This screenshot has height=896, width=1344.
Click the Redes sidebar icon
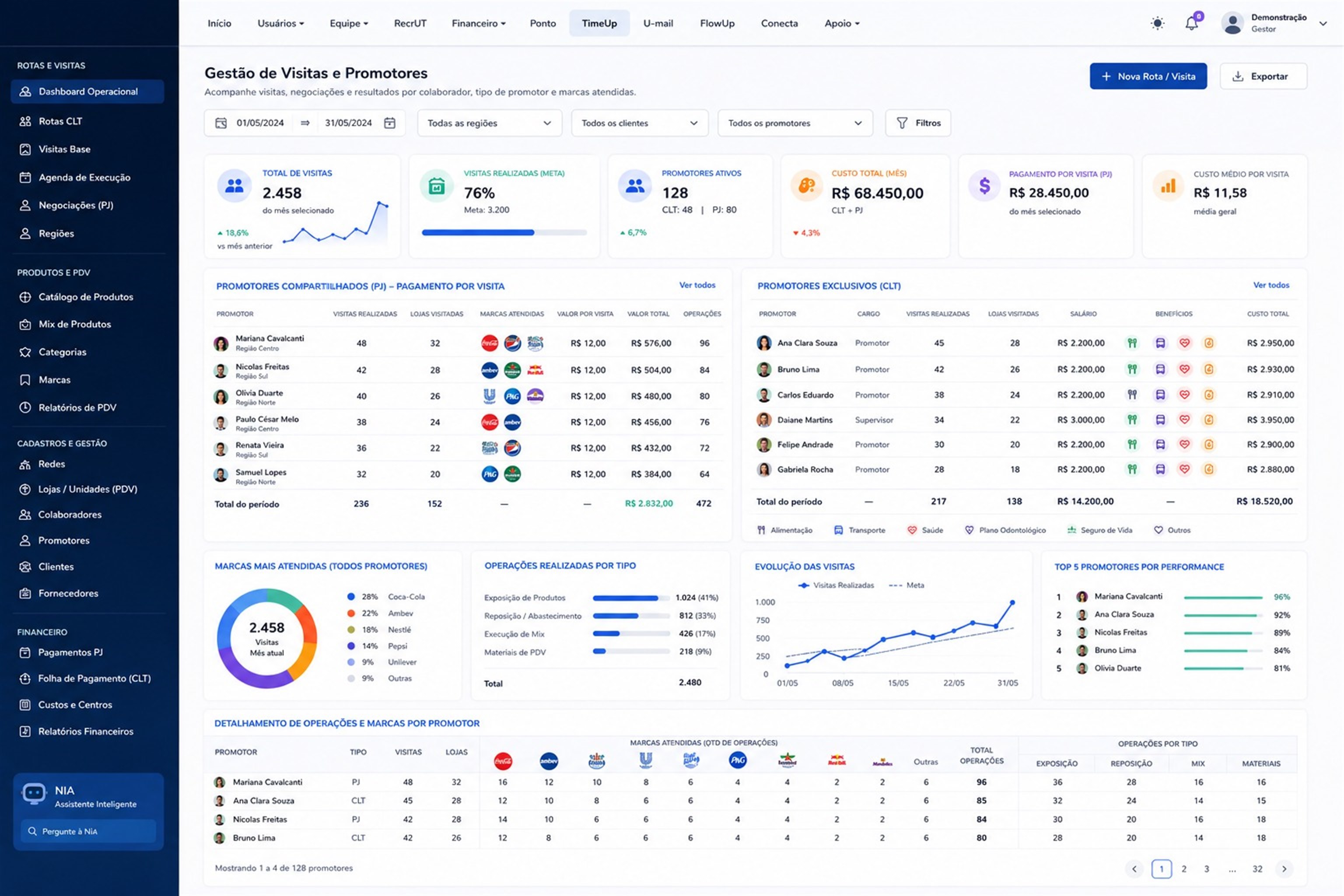click(25, 465)
